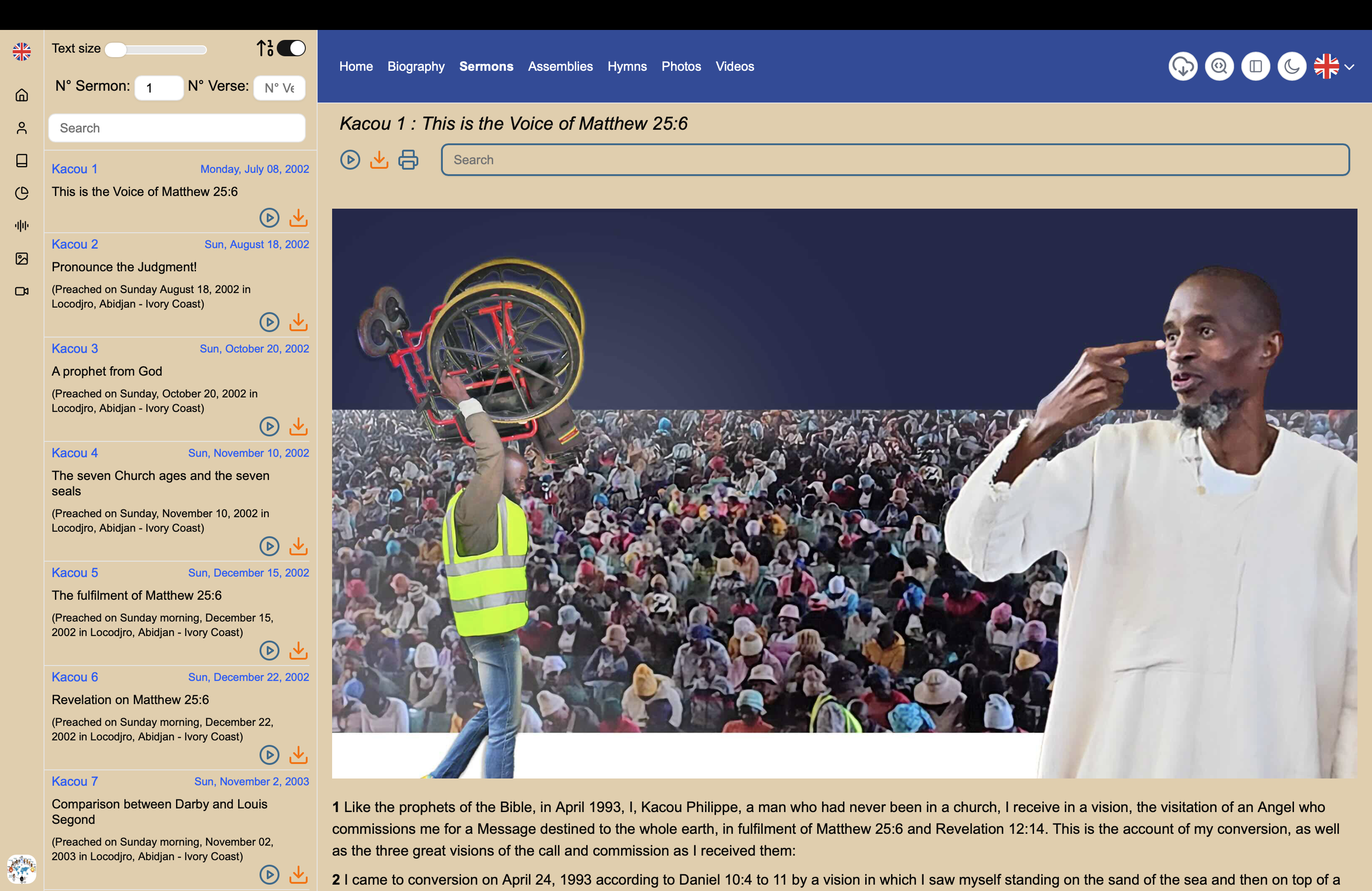
Task: Switch to the Assemblies tab
Action: (560, 66)
